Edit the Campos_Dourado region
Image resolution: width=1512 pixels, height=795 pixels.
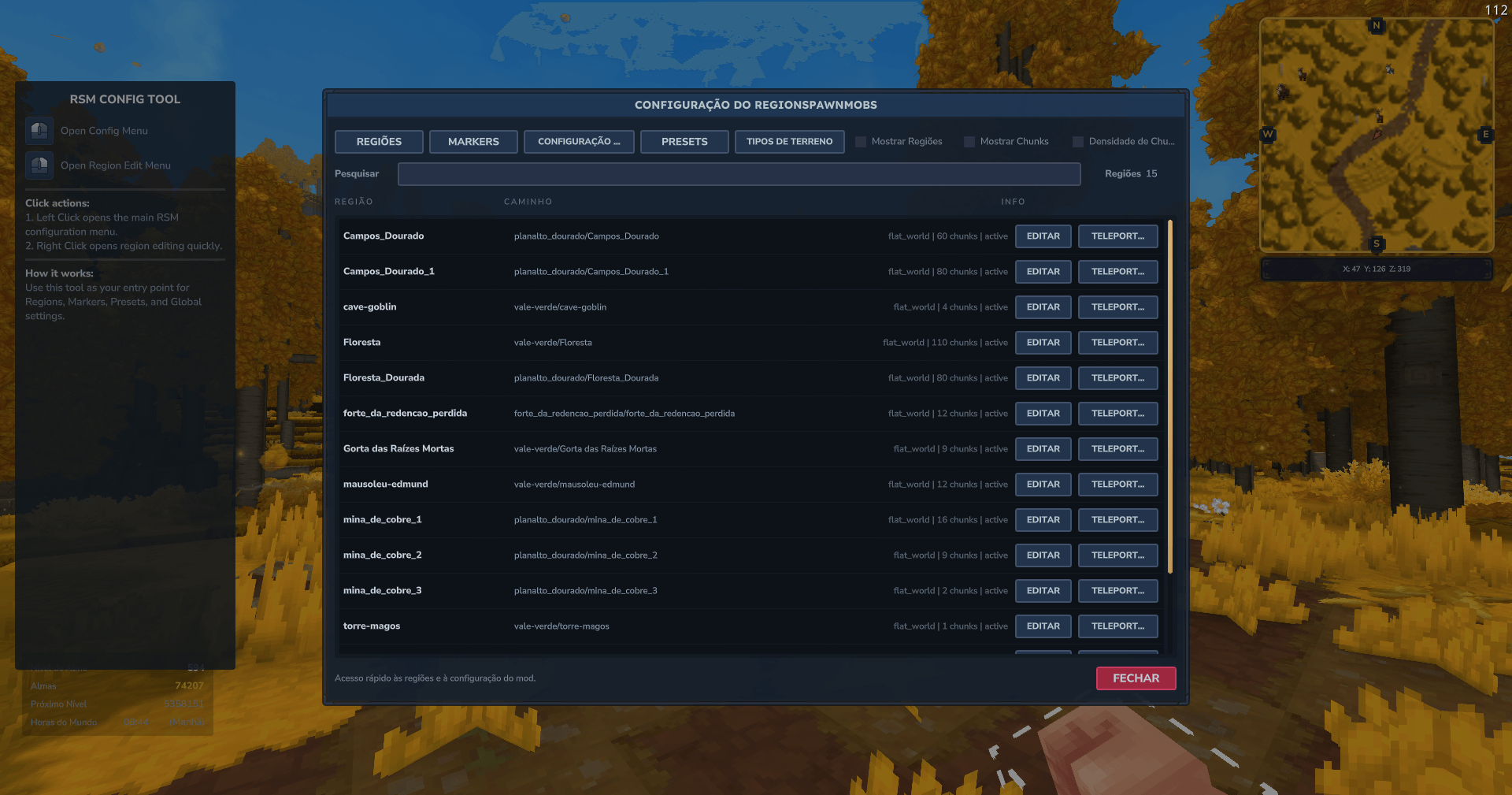tap(1043, 236)
